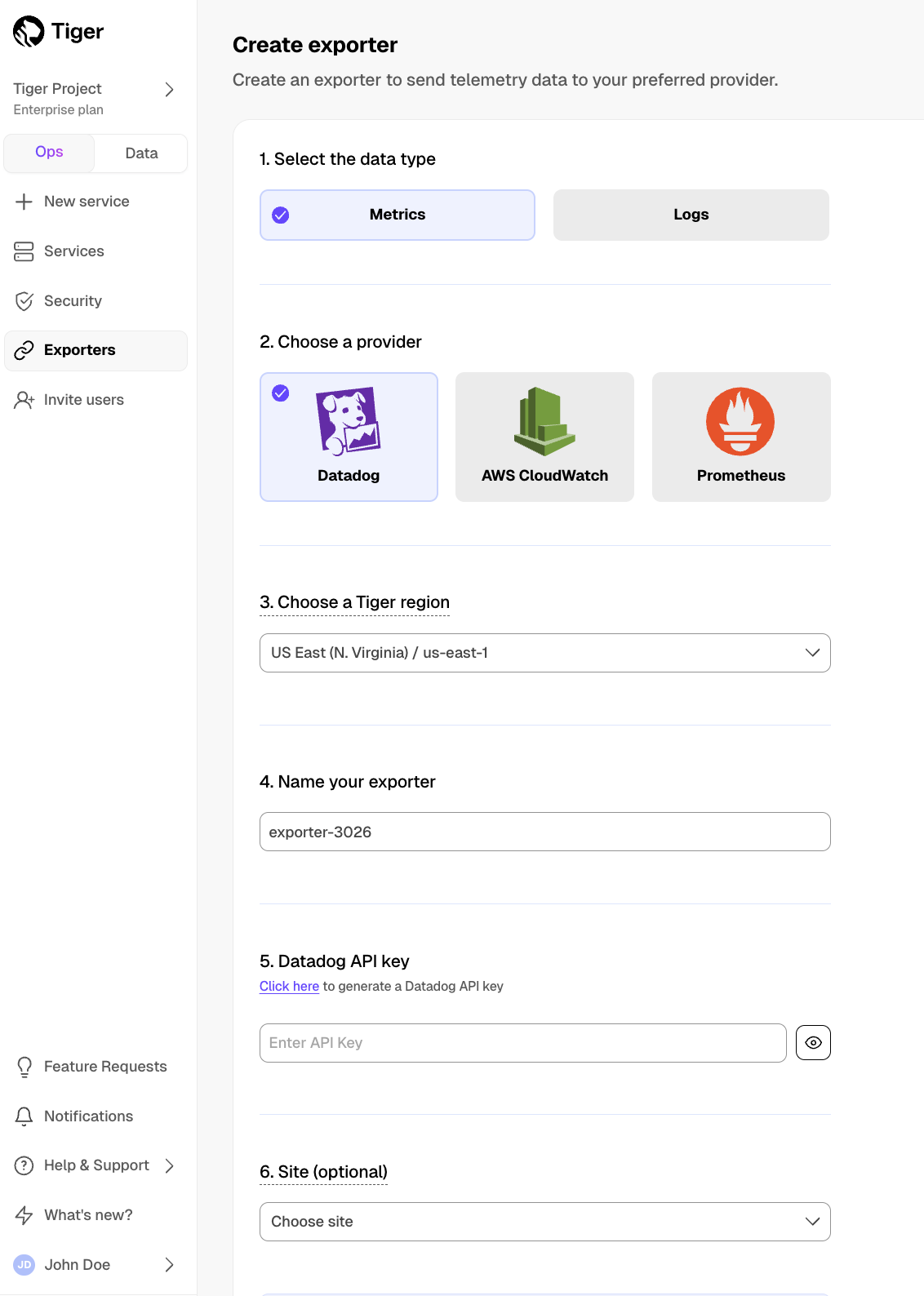Click the Feature Requests lightbulb icon
This screenshot has height=1296, width=924.
[x=24, y=1067]
